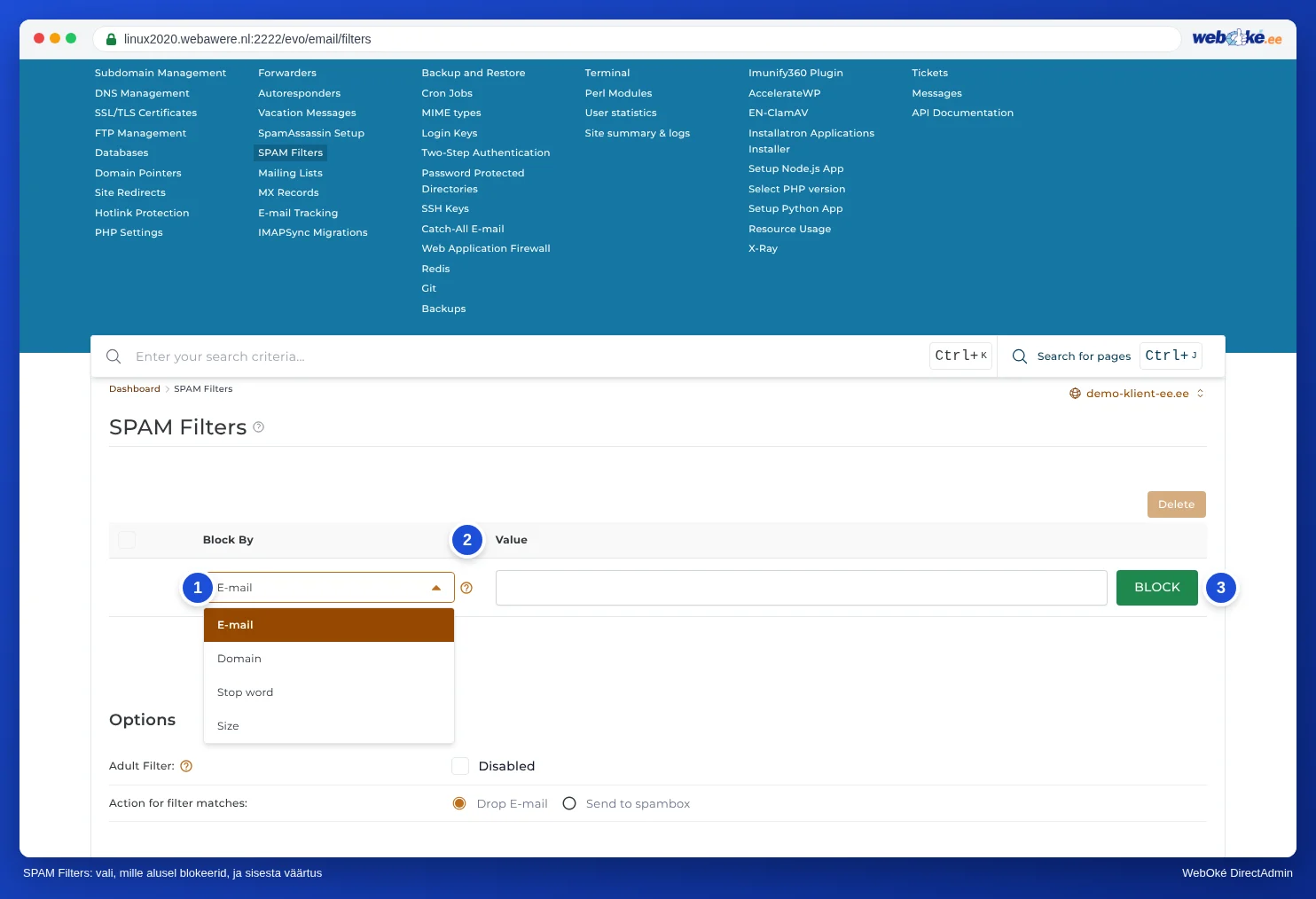Viewport: 1316px width, 899px height.
Task: Click the help icon beside SPAM Filters title
Action: [259, 427]
